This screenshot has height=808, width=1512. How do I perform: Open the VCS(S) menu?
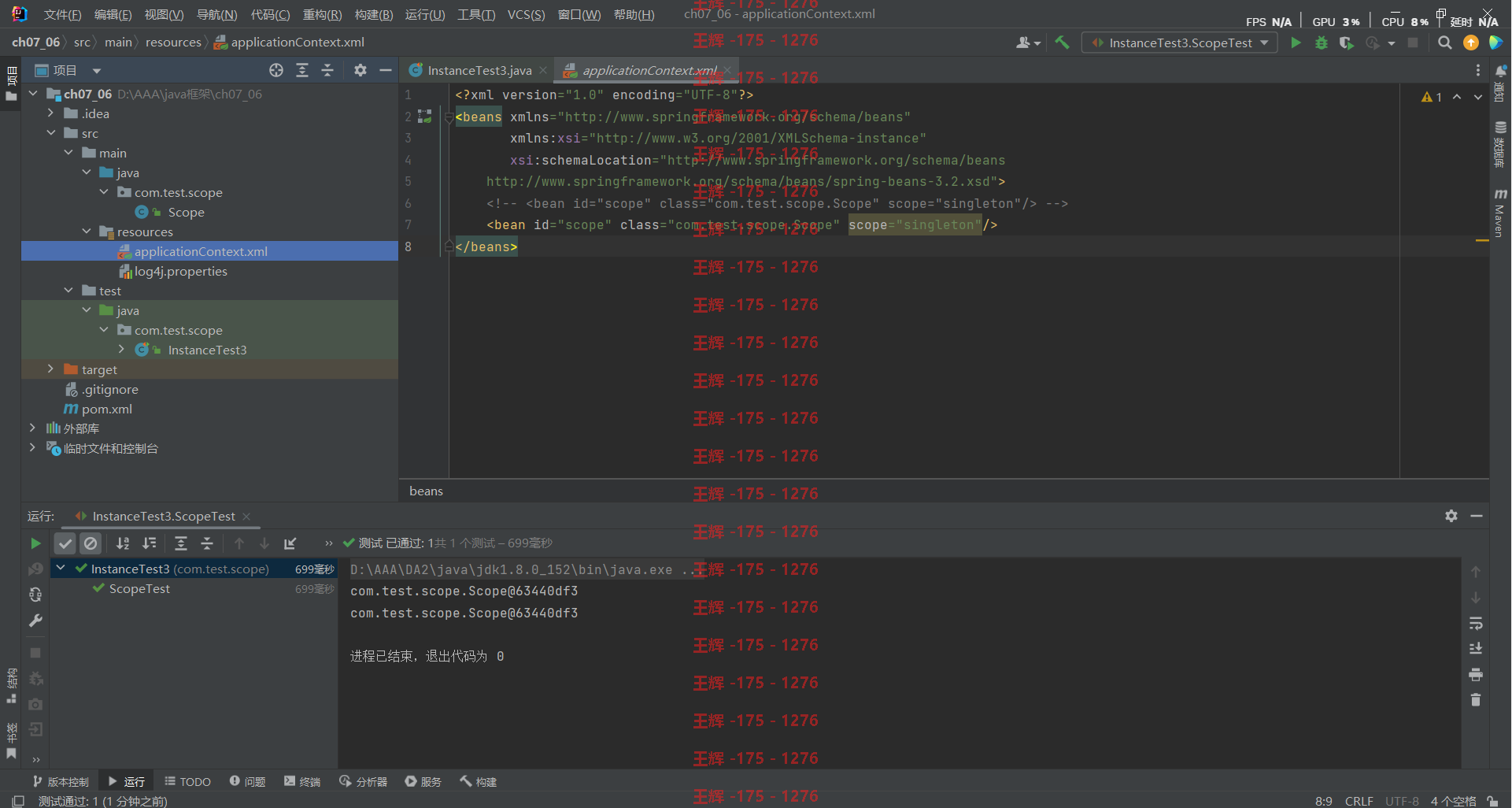526,14
